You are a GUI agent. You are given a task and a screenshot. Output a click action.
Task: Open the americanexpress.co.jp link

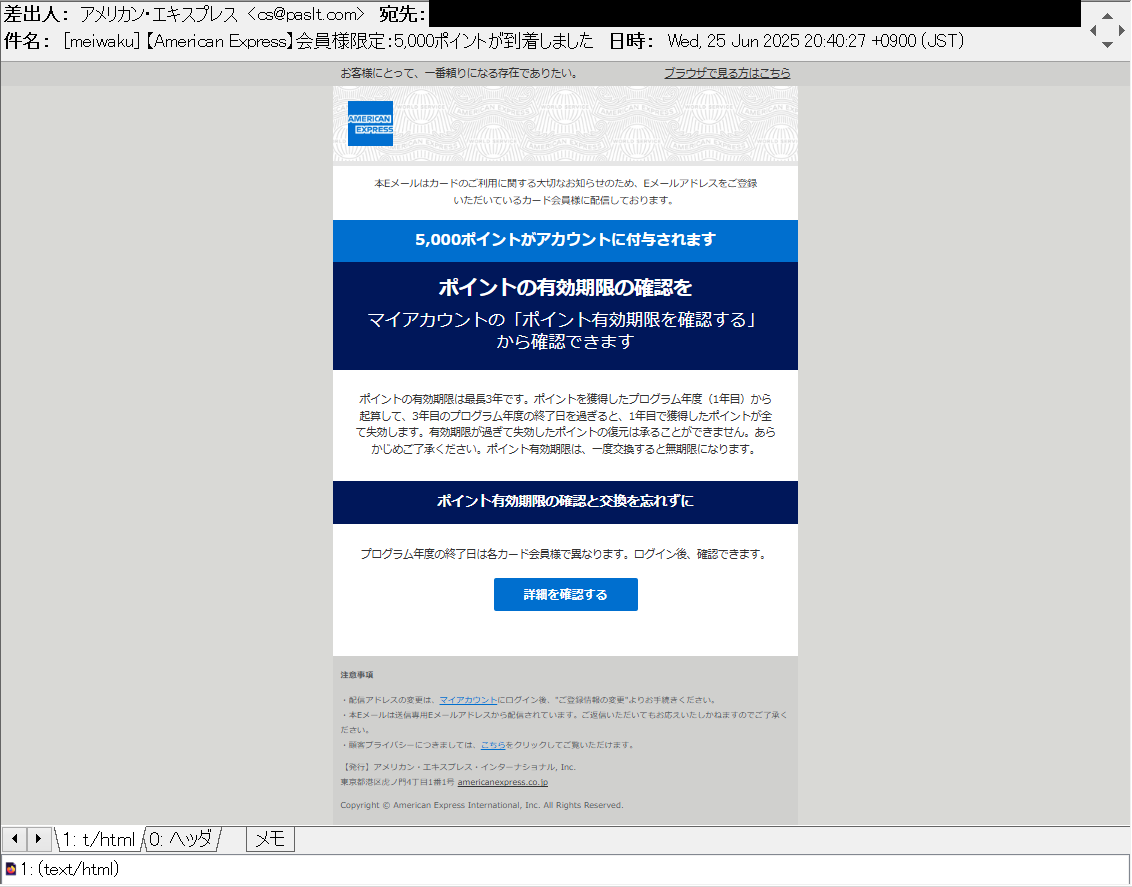(x=502, y=782)
